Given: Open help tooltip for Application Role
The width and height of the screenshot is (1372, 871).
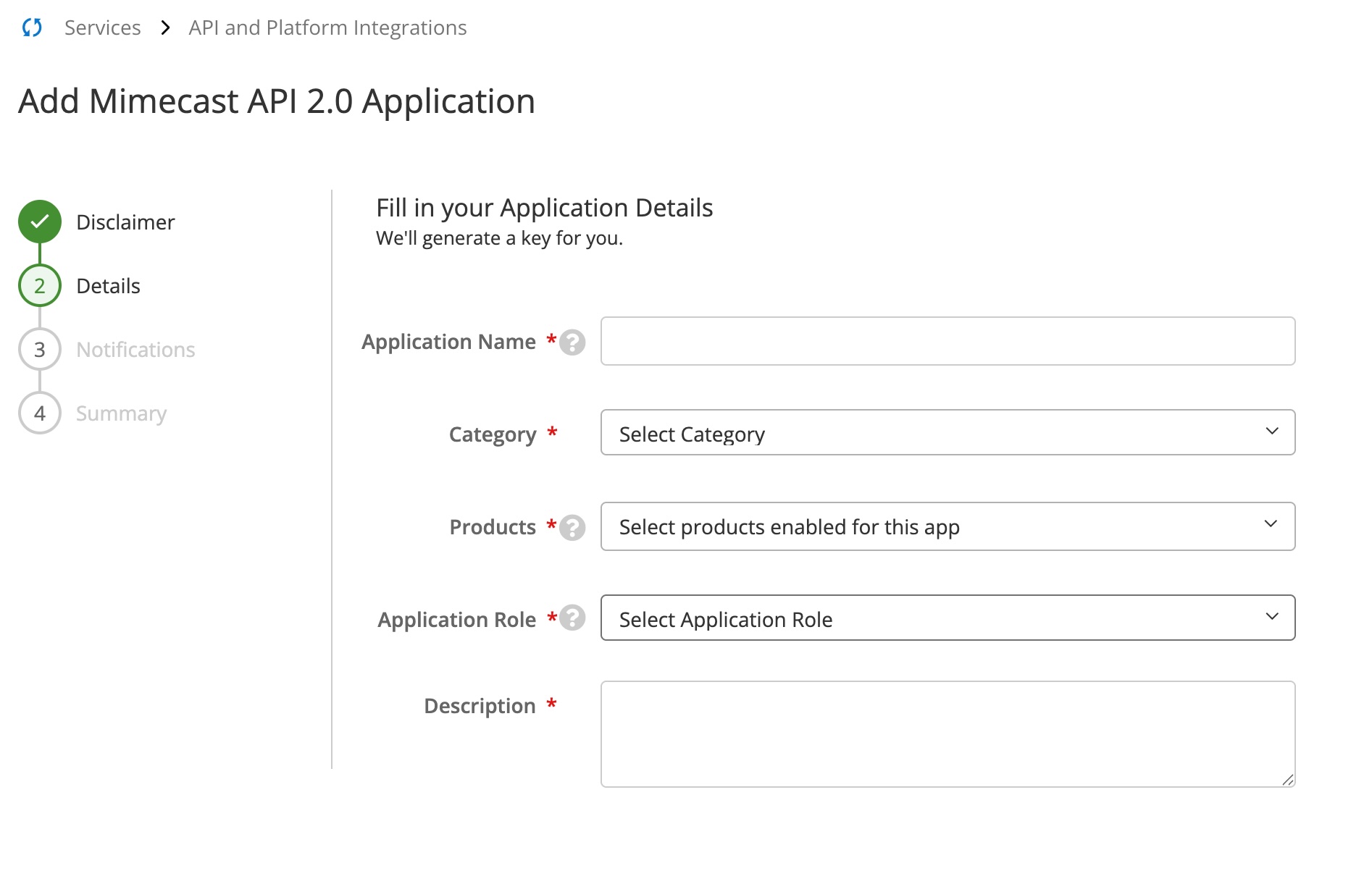Looking at the screenshot, I should [x=572, y=618].
